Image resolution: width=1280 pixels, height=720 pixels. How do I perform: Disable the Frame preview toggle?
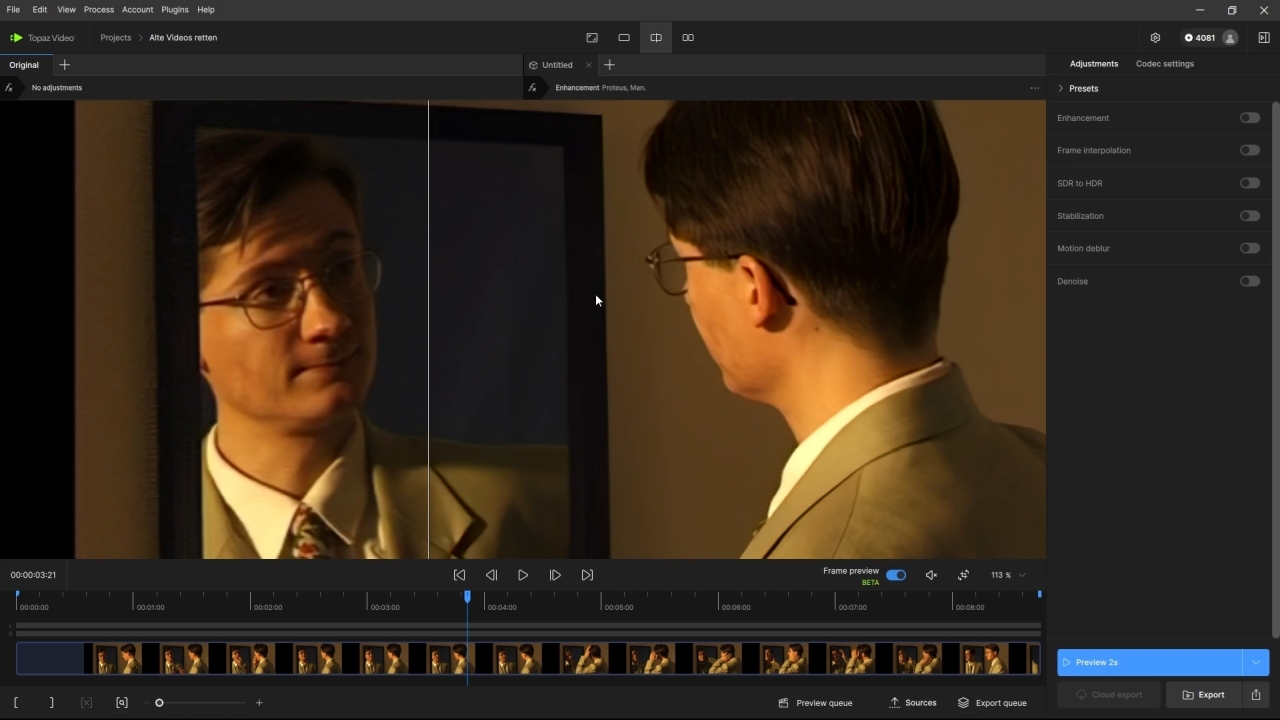[x=896, y=575]
